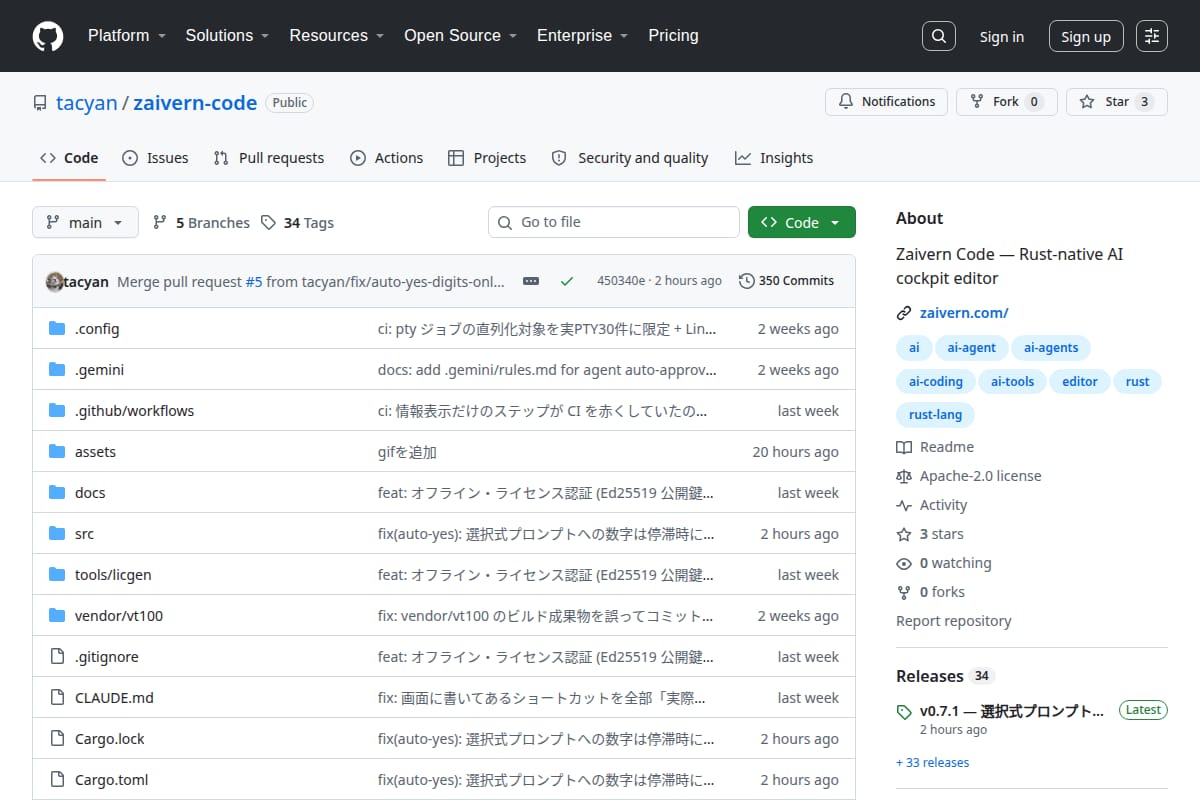The image size is (1200, 800).
Task: Open the main branch dropdown
Action: pos(85,223)
